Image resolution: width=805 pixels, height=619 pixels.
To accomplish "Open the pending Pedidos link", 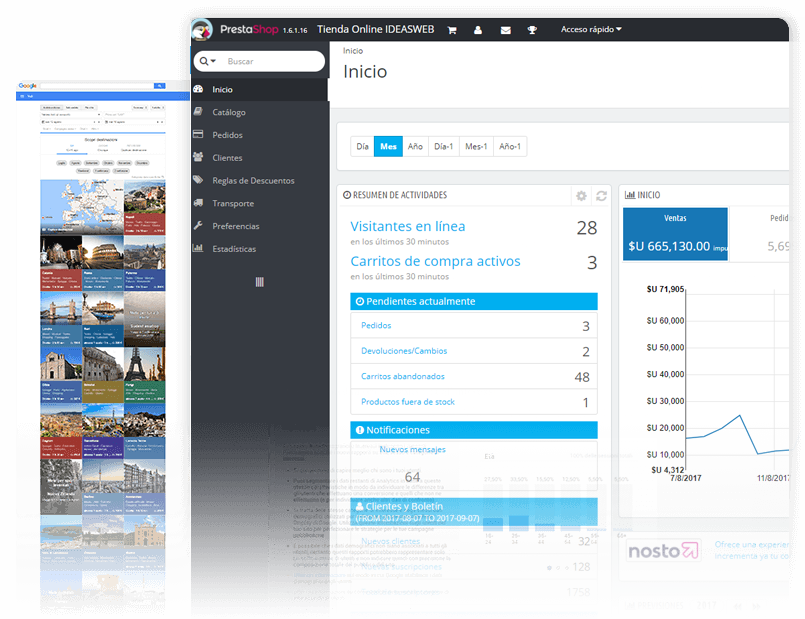I will tap(376, 325).
